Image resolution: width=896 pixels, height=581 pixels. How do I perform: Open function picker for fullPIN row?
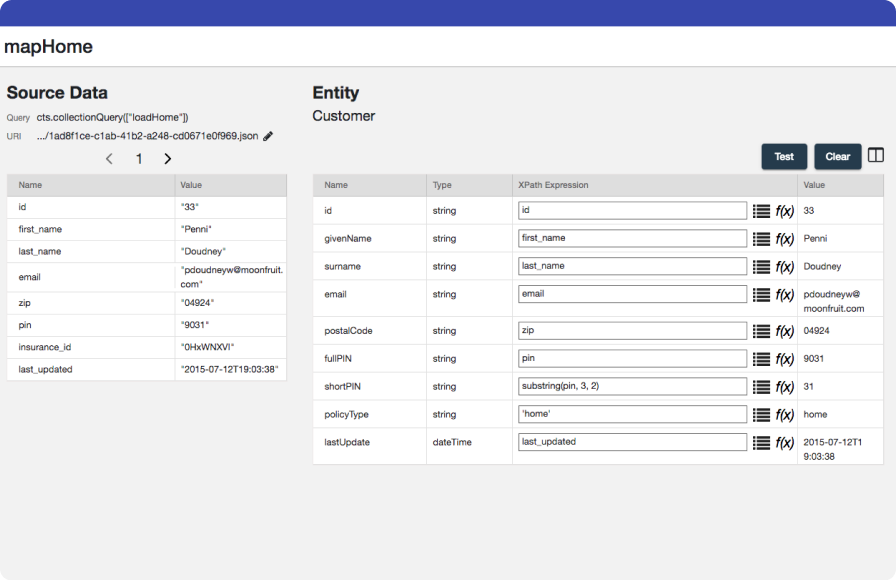(x=784, y=359)
